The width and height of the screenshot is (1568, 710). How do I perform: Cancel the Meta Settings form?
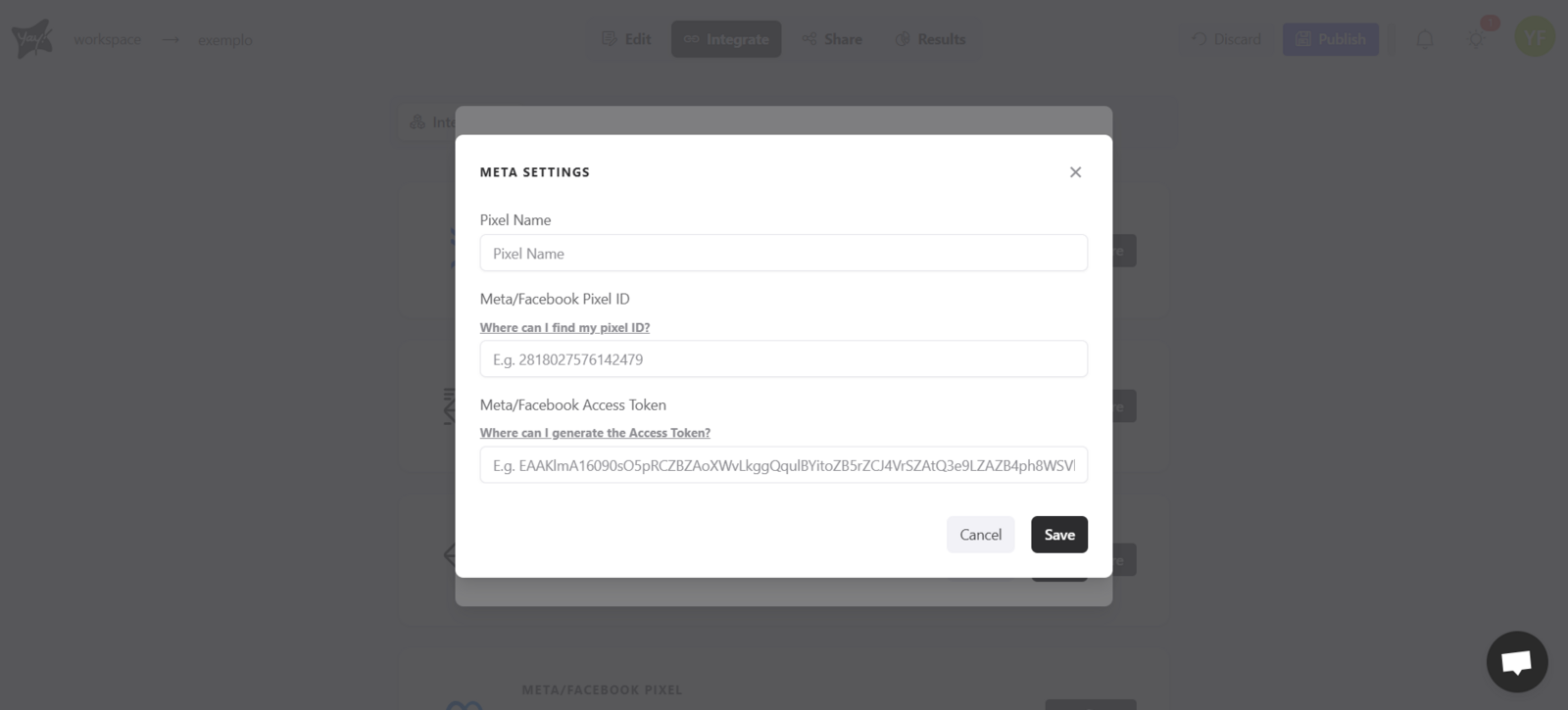[980, 535]
